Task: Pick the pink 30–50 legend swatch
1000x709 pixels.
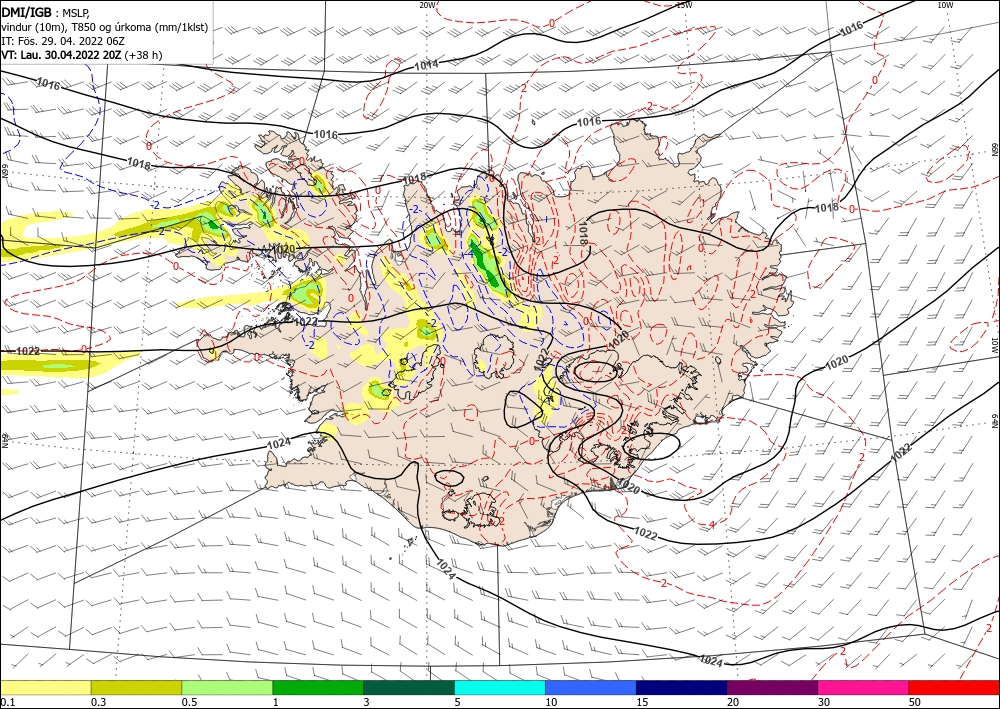Action: coord(864,687)
